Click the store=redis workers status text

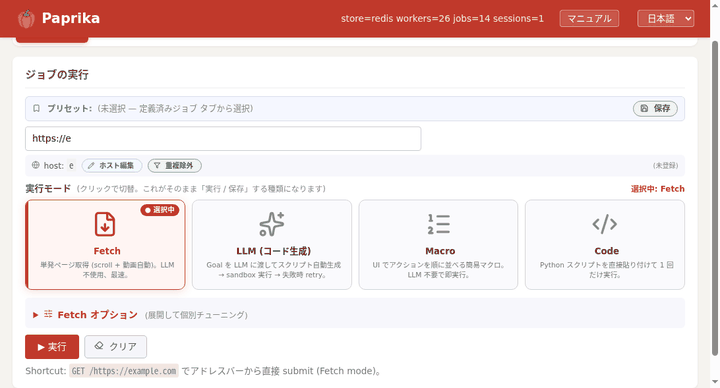point(442,19)
